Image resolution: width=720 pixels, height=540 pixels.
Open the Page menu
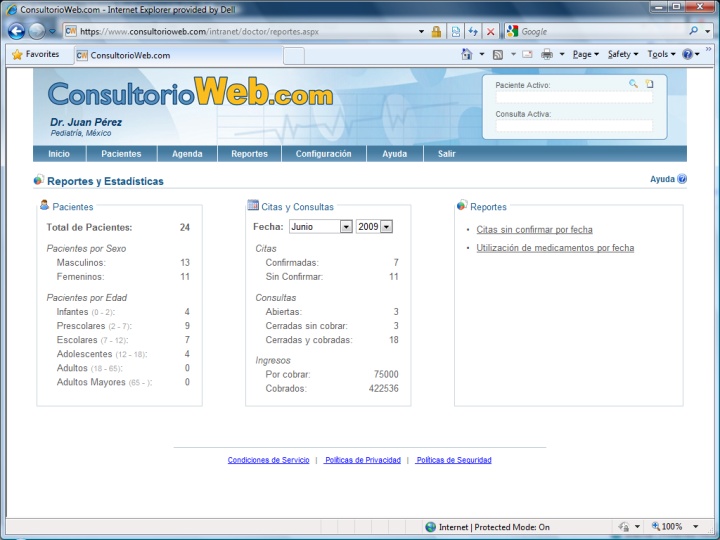point(586,54)
